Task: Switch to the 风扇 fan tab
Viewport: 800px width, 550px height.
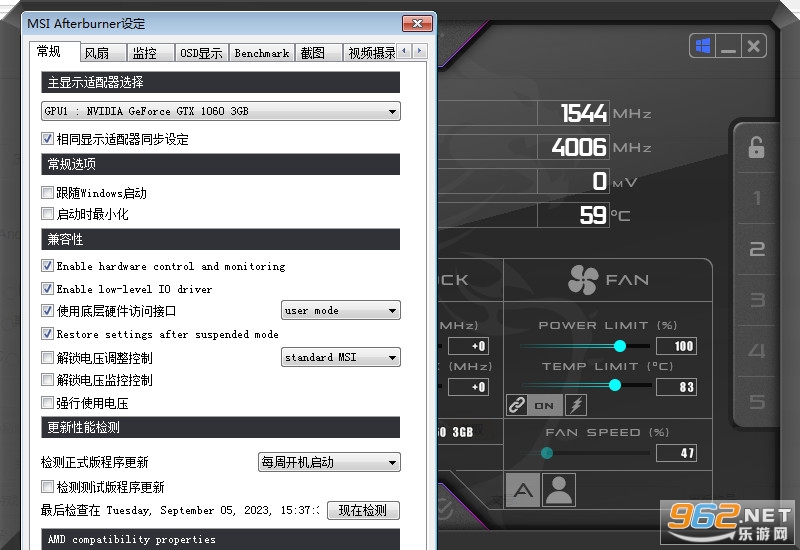Action: 104,53
